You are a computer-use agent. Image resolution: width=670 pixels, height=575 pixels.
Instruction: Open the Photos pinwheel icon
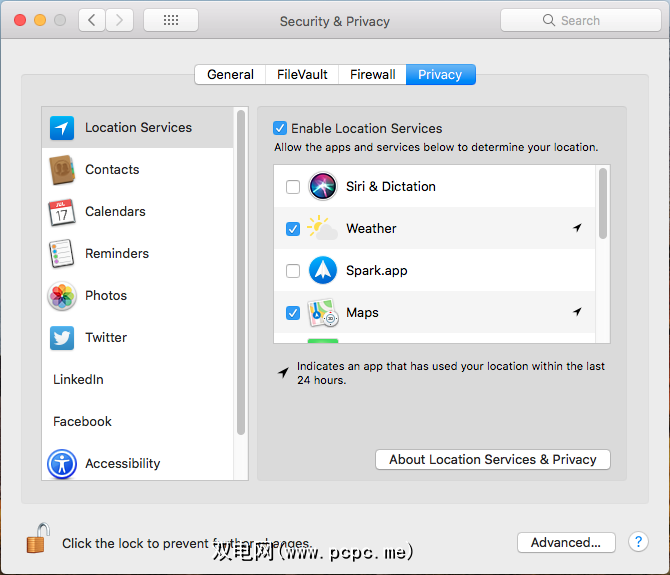[x=62, y=296]
